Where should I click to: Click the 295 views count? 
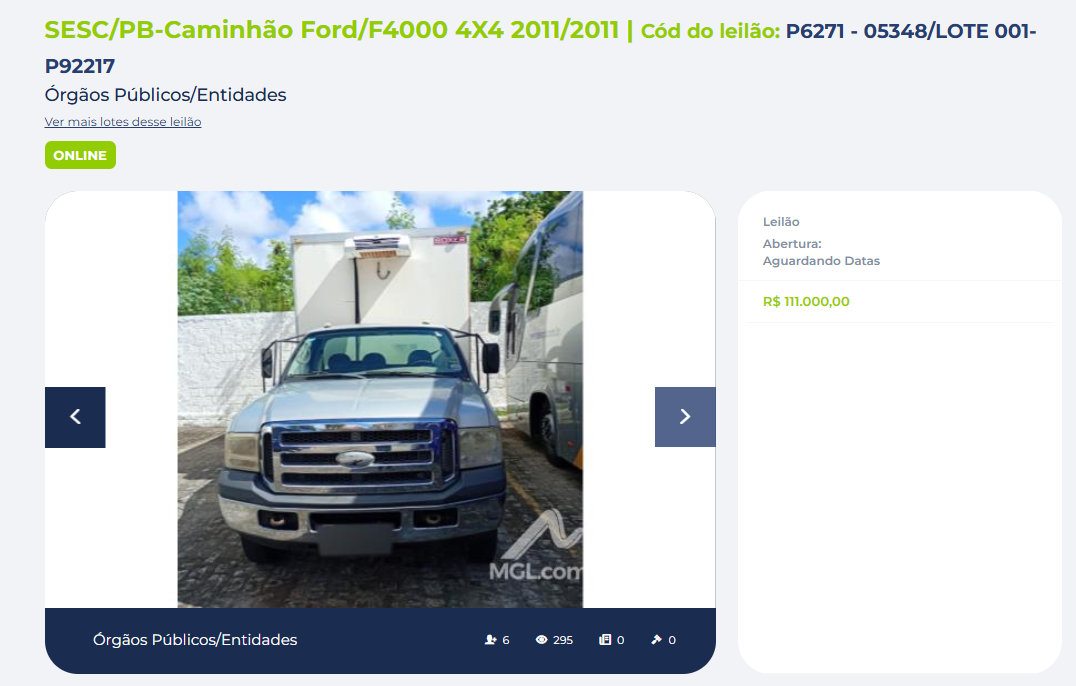[x=563, y=639]
